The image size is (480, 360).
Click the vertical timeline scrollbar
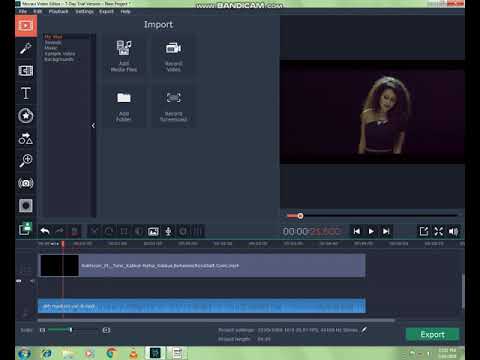tap(463, 292)
